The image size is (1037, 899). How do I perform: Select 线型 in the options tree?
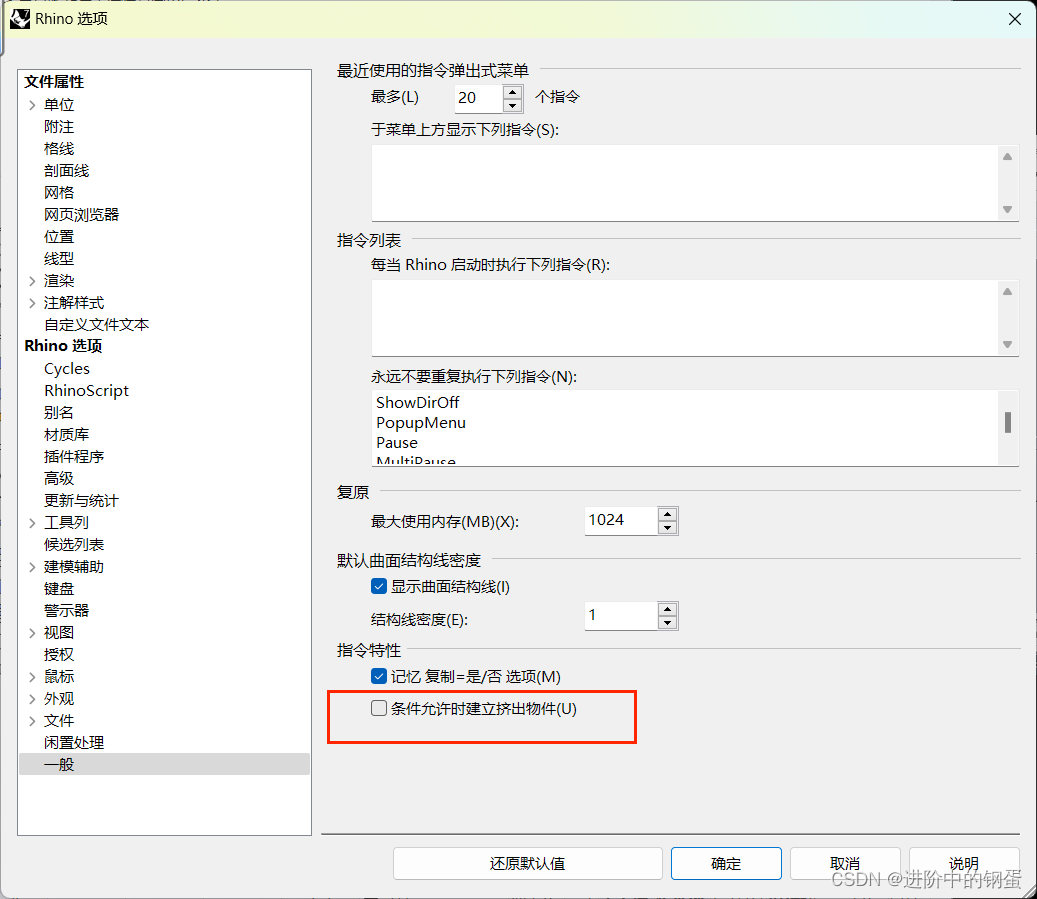pyautogui.click(x=59, y=259)
